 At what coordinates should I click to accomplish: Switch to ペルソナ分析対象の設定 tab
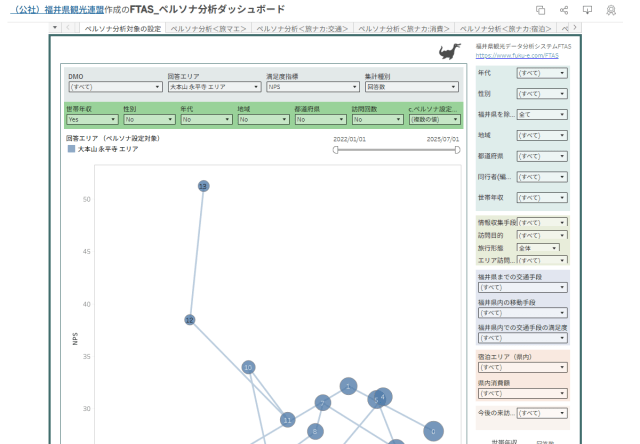(123, 29)
